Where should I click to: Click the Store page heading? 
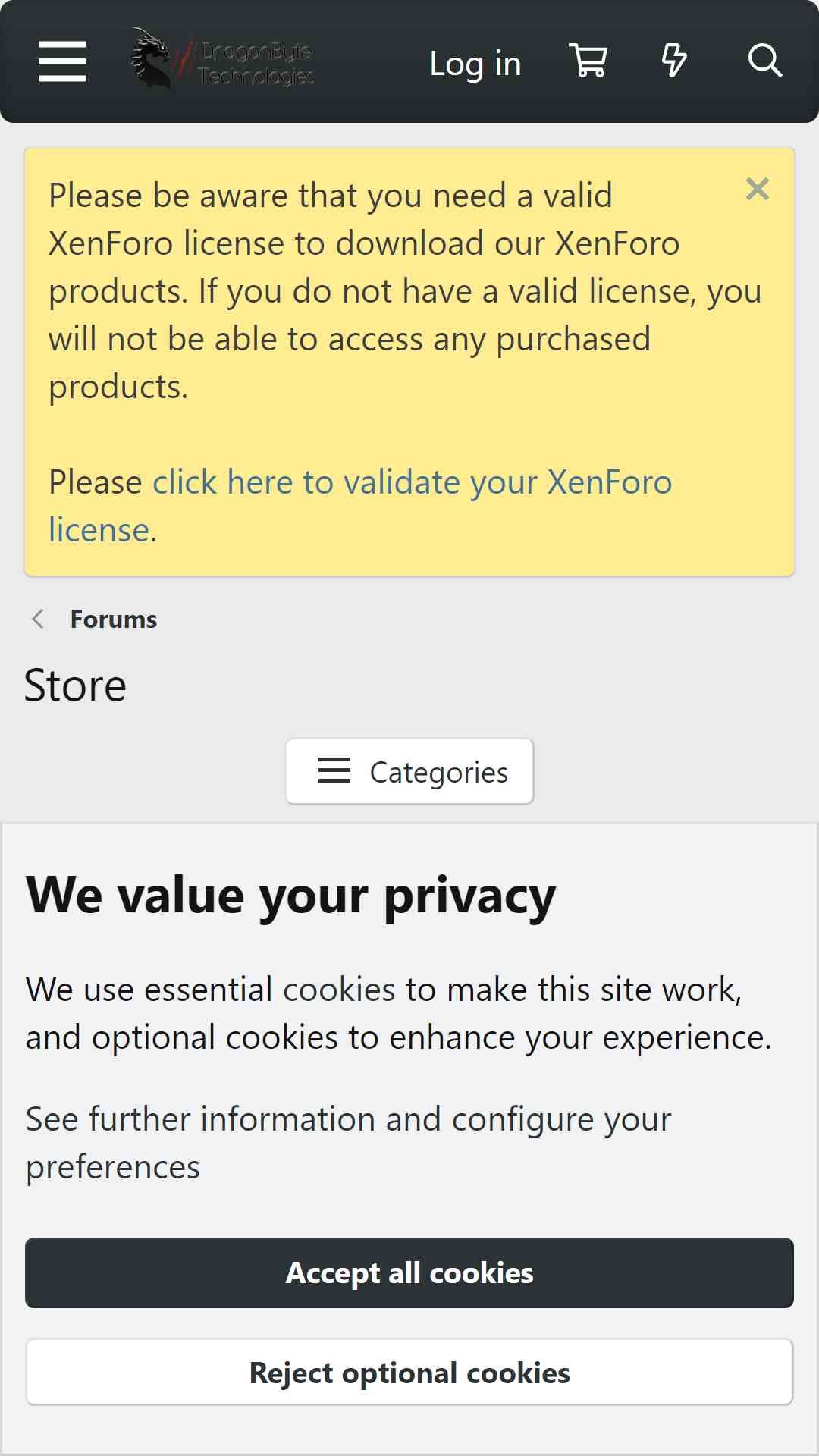tap(75, 686)
